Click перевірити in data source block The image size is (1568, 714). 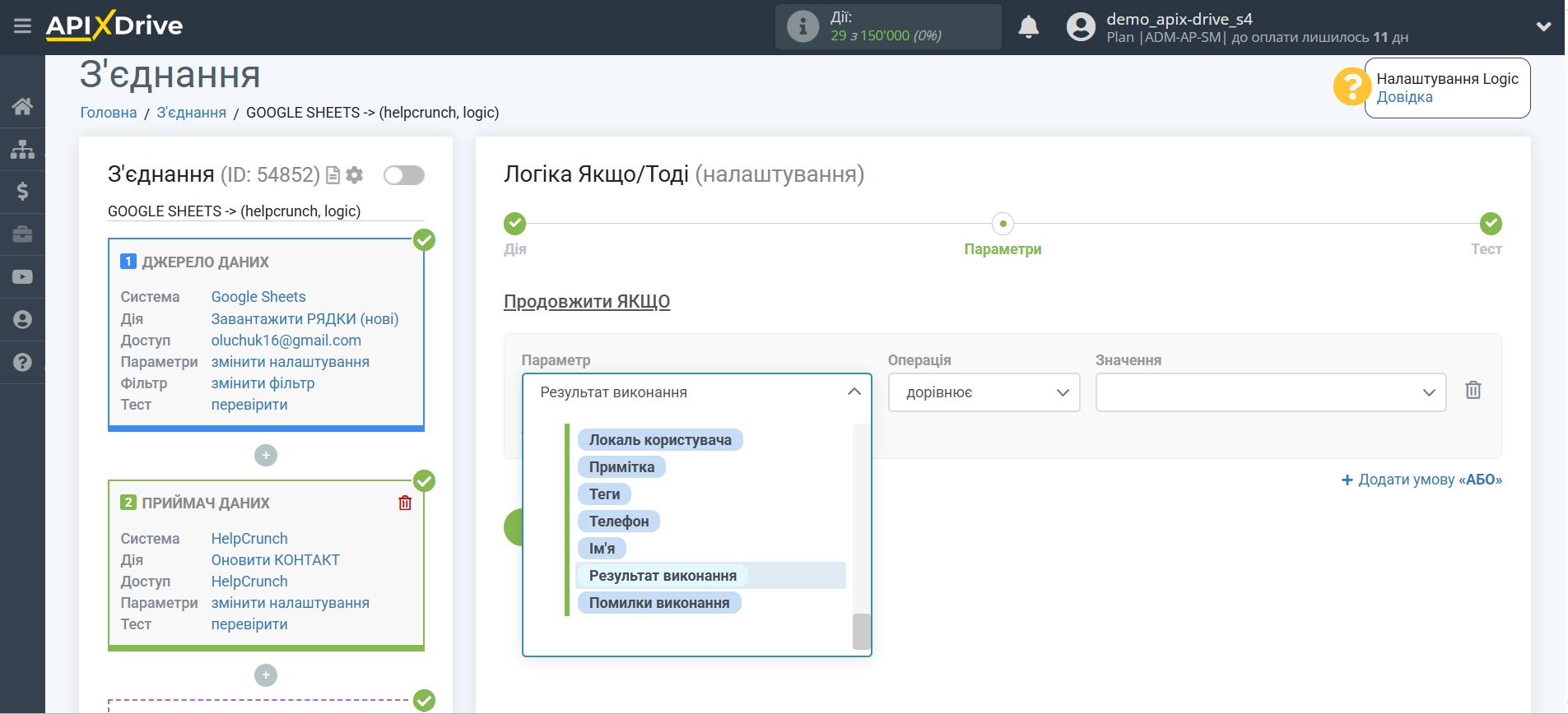249,405
